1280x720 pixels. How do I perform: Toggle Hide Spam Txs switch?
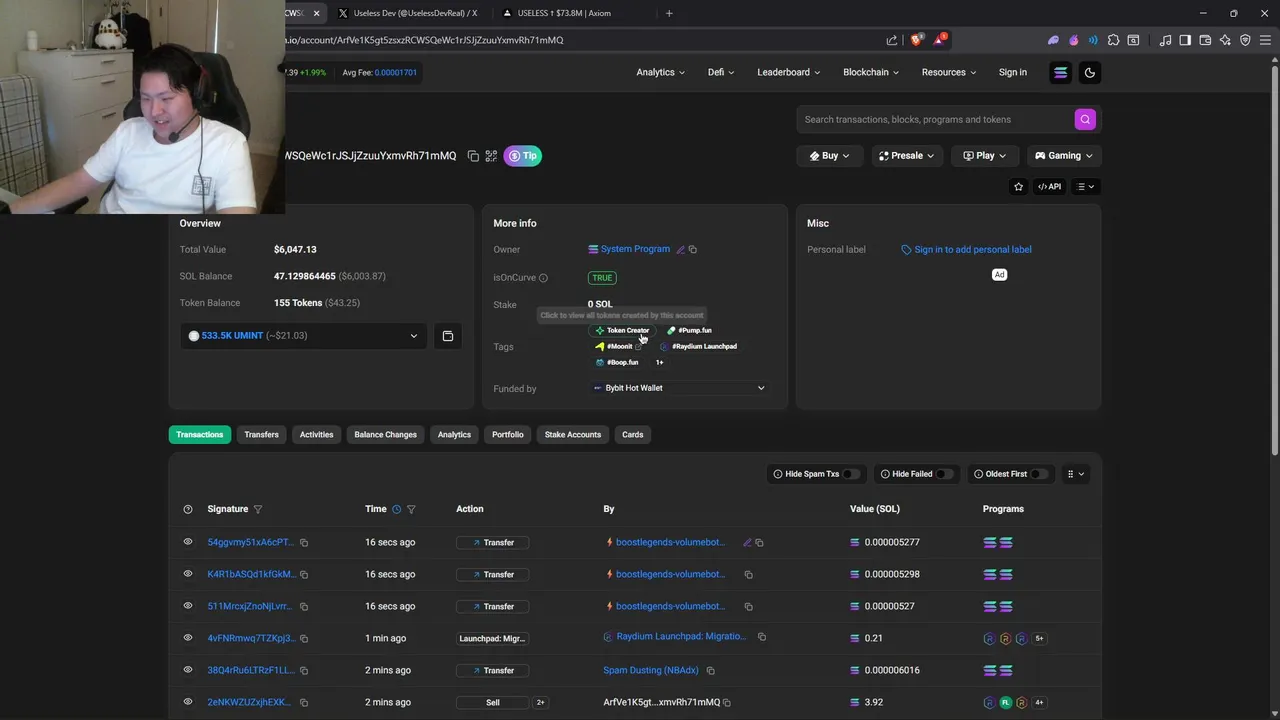click(850, 474)
